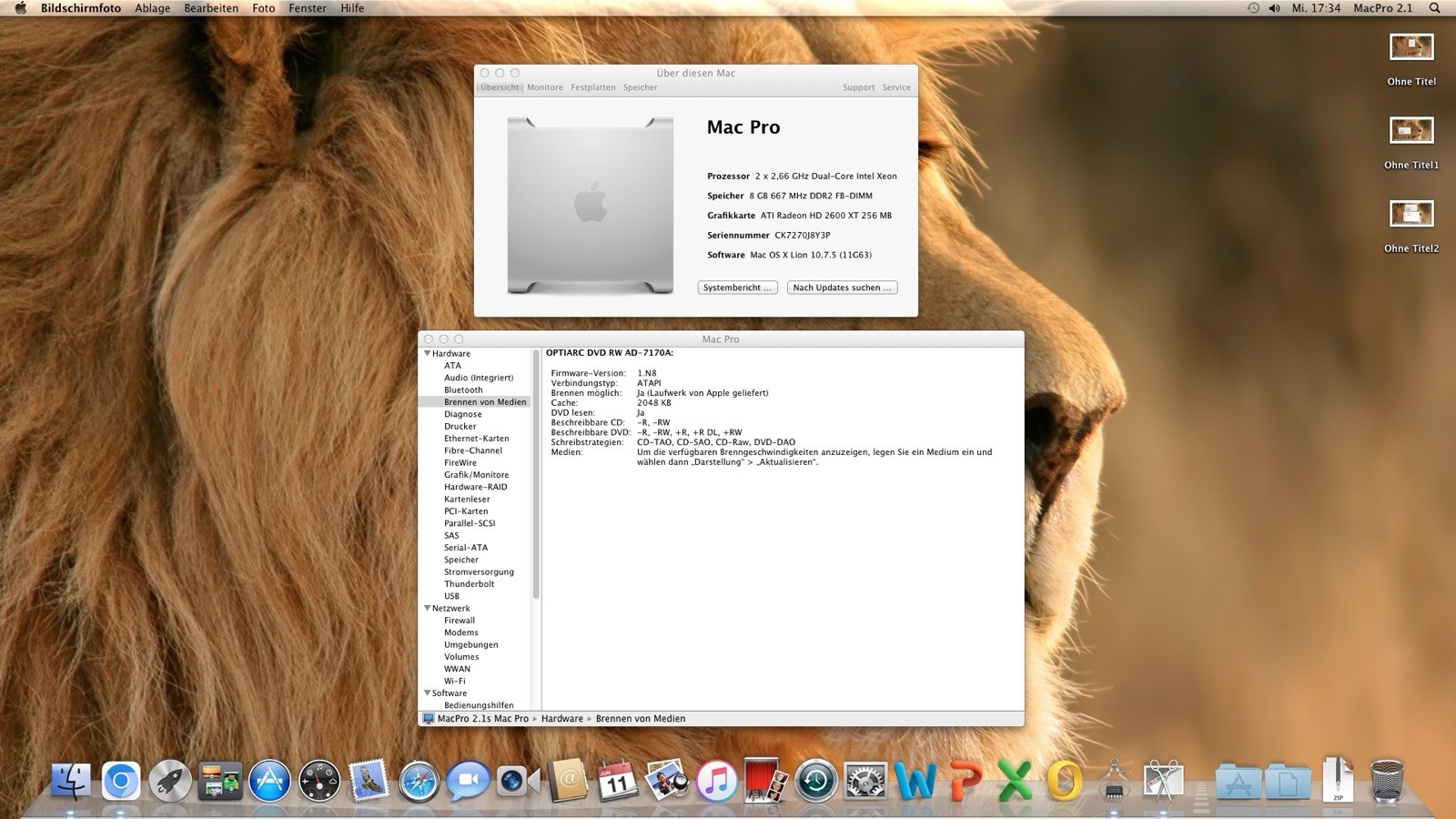Launch Photo Booth from the dock

point(765,781)
